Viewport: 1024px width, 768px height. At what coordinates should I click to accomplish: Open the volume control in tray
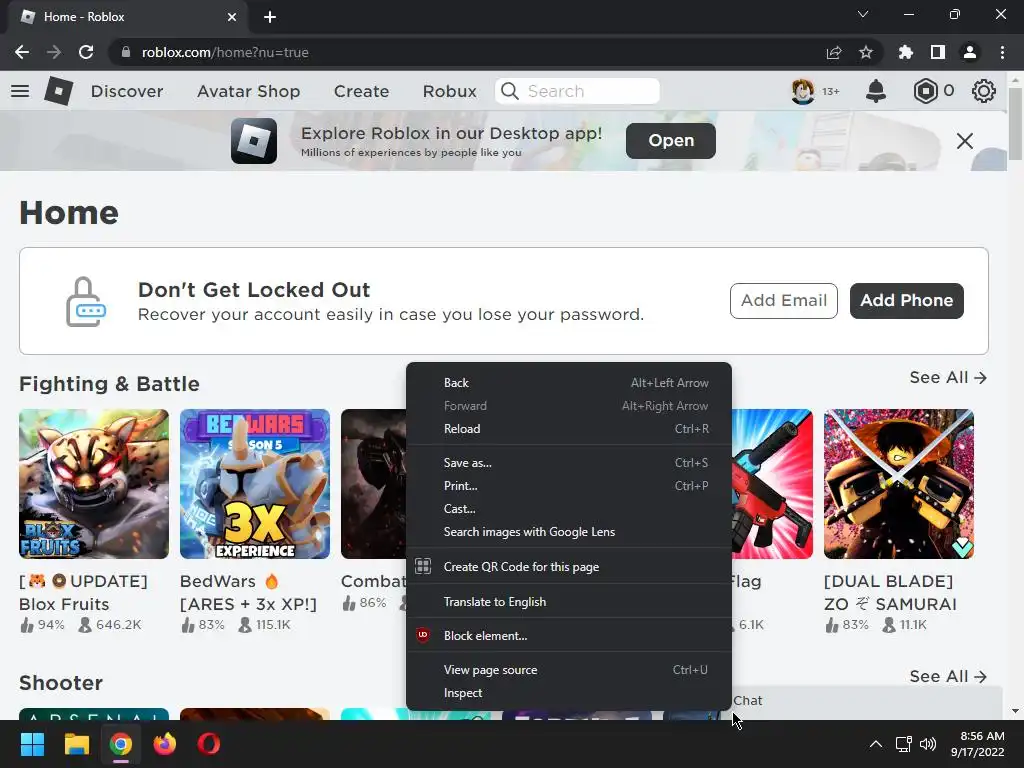coord(927,744)
